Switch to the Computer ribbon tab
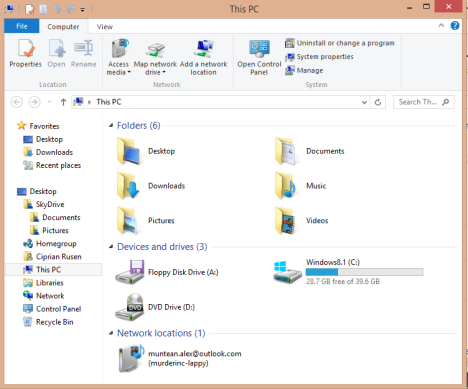468x389 pixels. click(x=63, y=27)
